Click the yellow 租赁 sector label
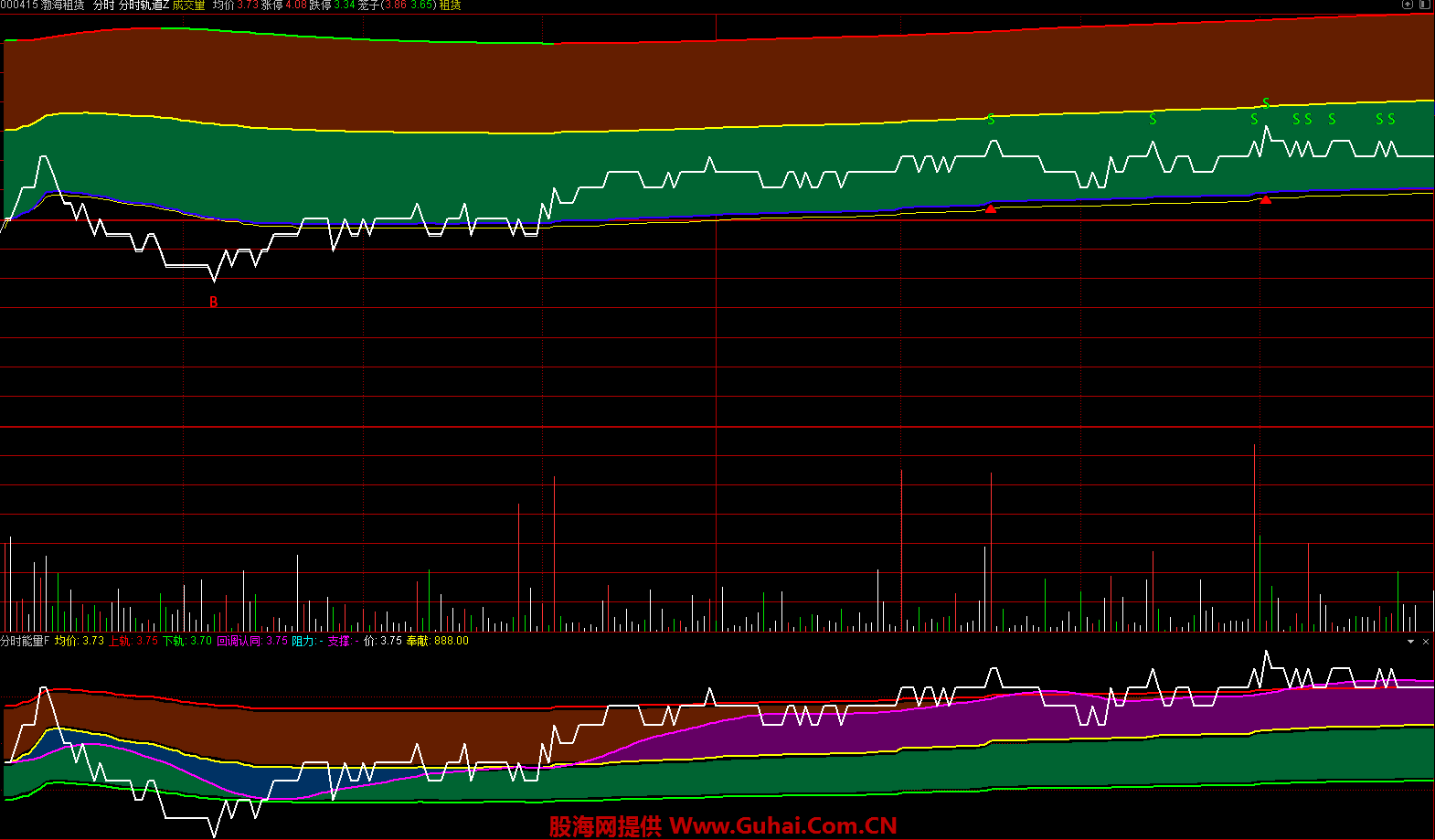The height and width of the screenshot is (840, 1435). [x=450, y=5]
